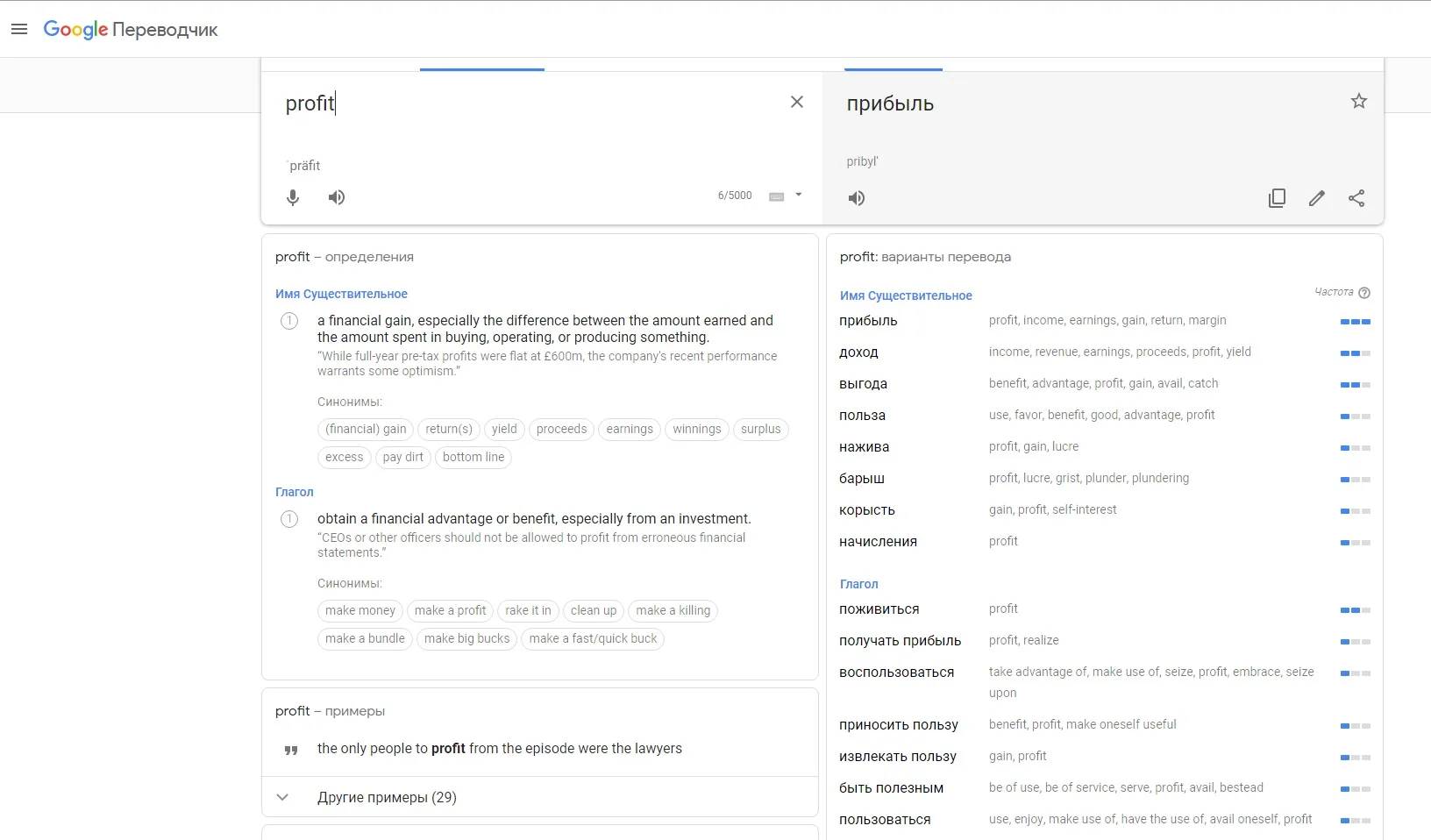Click the synonym chip "surplus"
The image size is (1431, 840).
760,429
